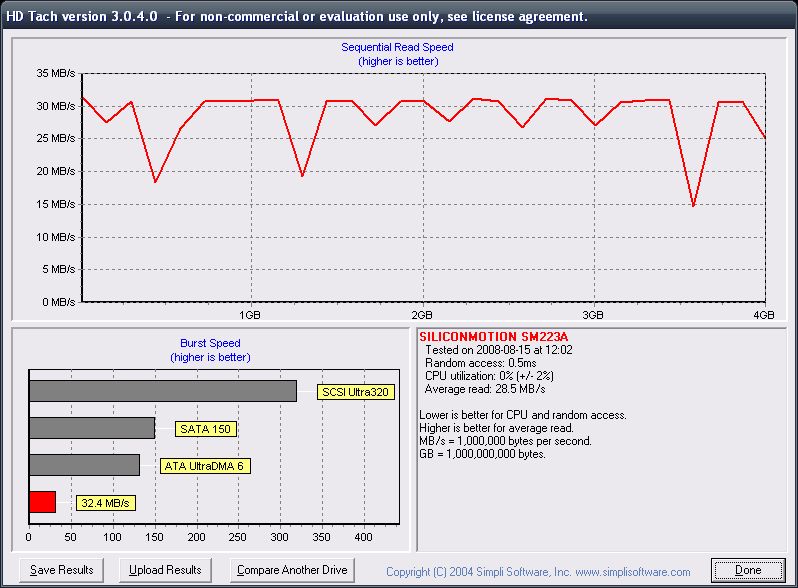Click the Save Results button
This screenshot has height=588, width=798.
pos(61,570)
